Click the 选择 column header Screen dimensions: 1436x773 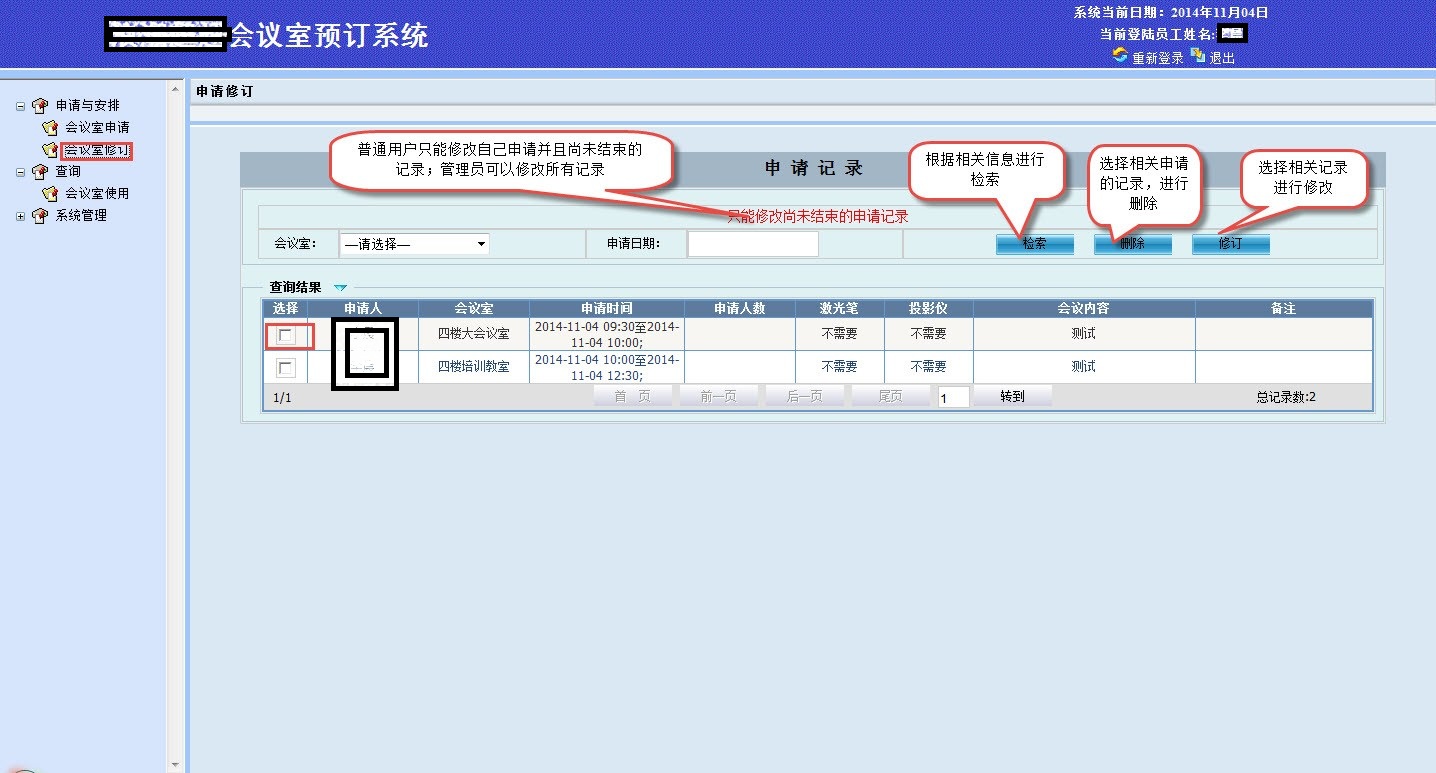click(285, 309)
